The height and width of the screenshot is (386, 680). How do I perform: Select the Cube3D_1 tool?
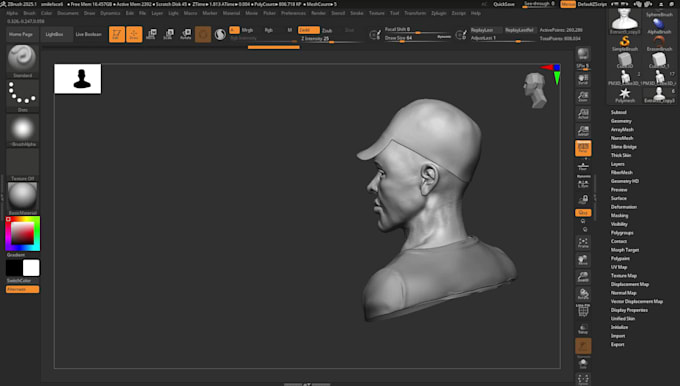click(659, 60)
